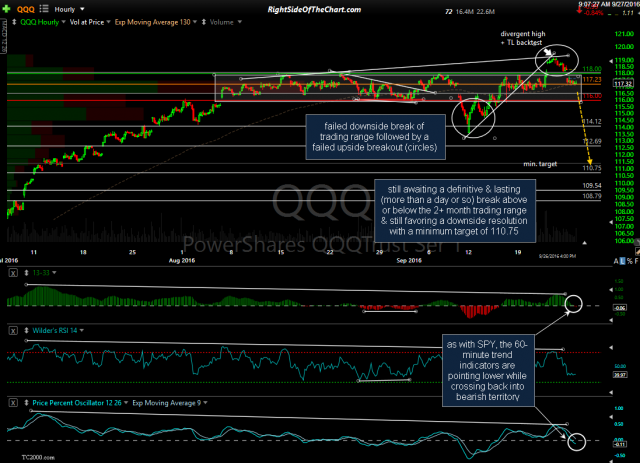Viewport: 640px width, 463px height.
Task: Click the RightSideOfTheChart.com title
Action: [x=314, y=9]
